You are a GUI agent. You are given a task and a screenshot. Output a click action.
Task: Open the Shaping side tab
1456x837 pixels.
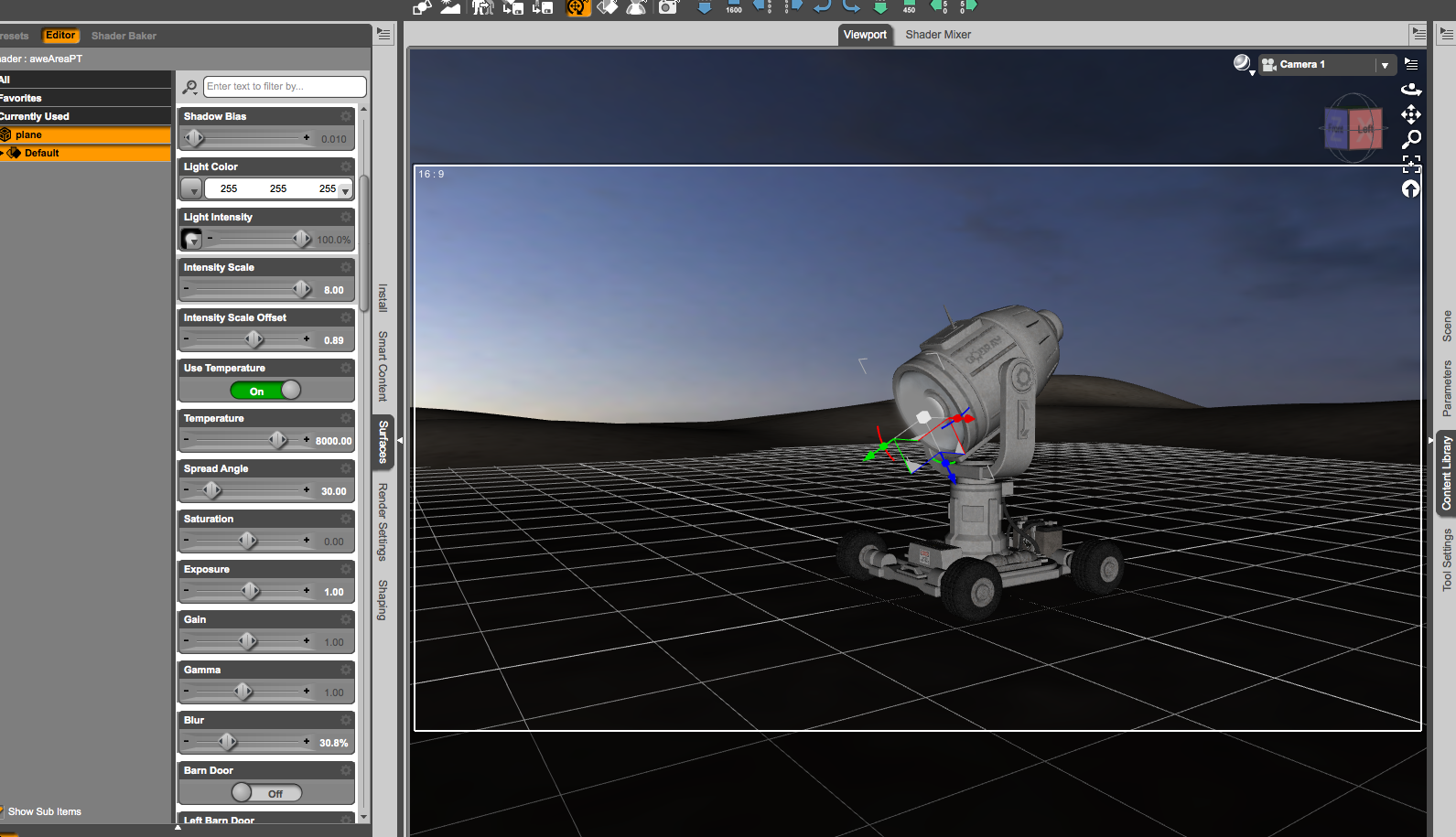click(x=383, y=600)
